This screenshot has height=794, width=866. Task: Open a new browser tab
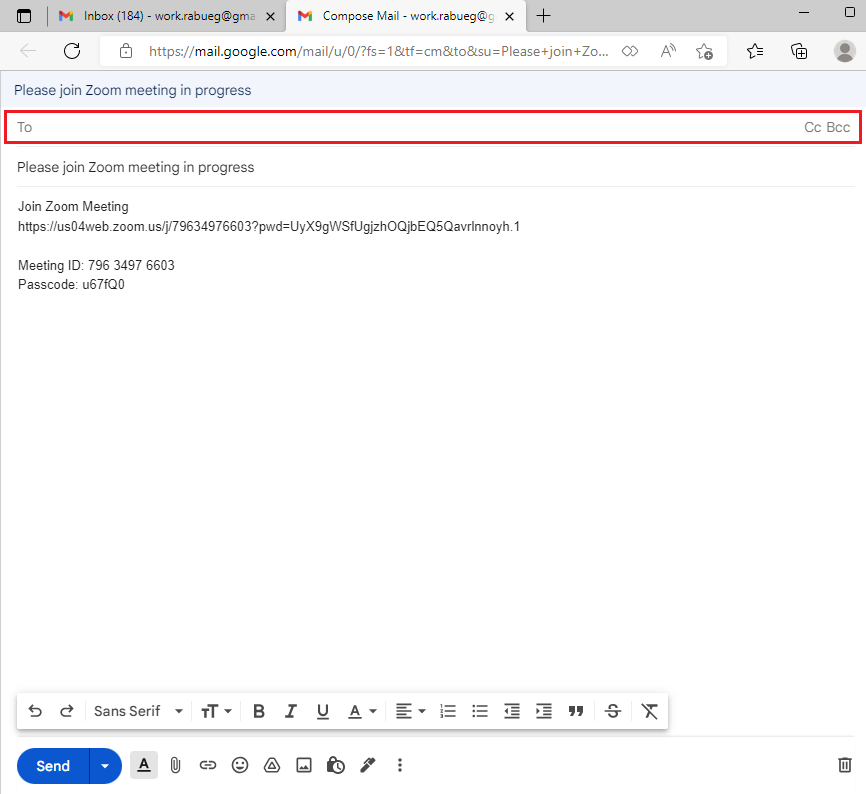pyautogui.click(x=543, y=16)
